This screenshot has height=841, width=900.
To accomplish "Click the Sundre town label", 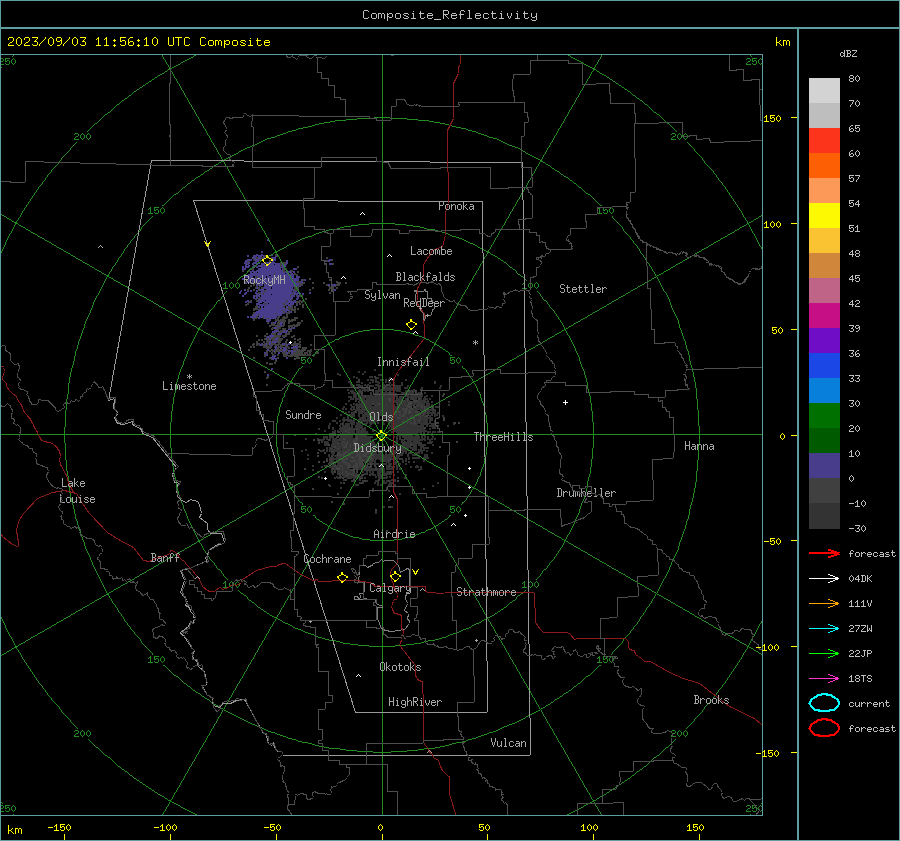I will point(303,415).
